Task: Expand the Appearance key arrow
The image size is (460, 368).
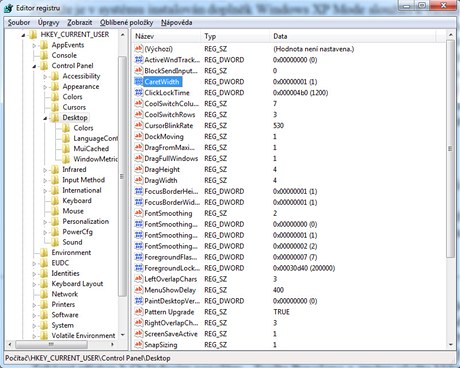Action: (x=45, y=87)
